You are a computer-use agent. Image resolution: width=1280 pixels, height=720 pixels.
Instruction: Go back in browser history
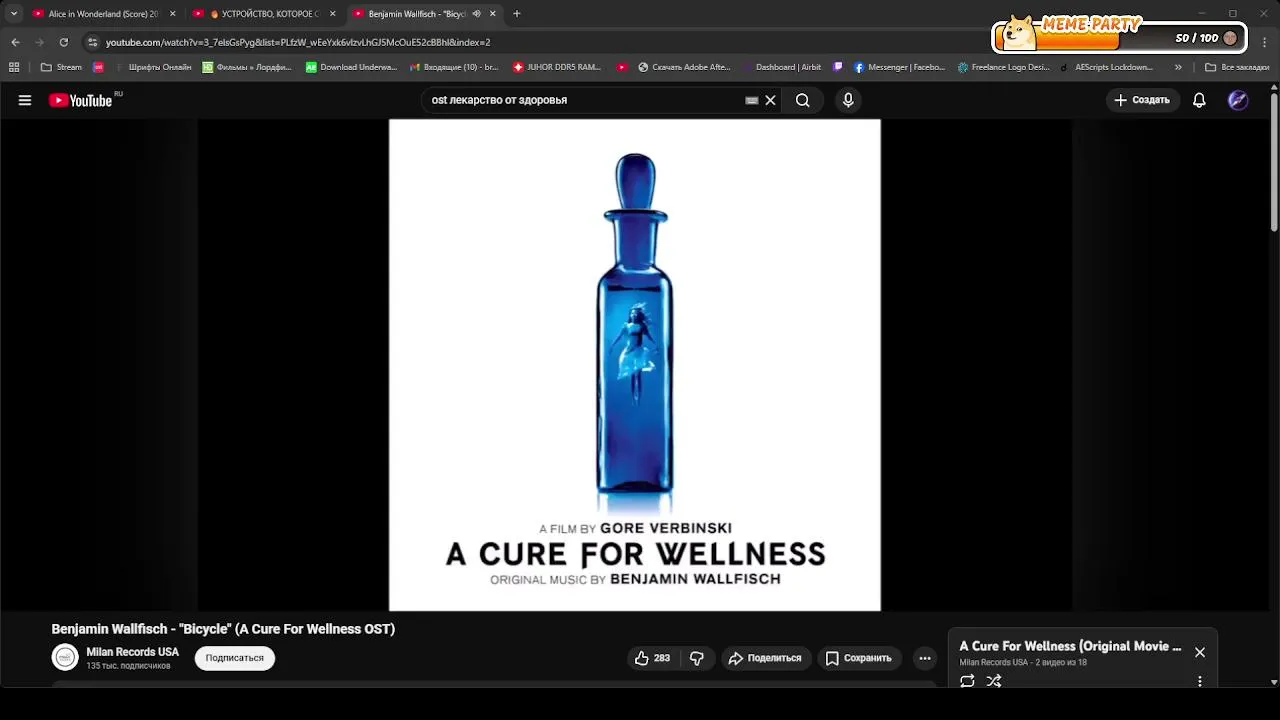[15, 42]
